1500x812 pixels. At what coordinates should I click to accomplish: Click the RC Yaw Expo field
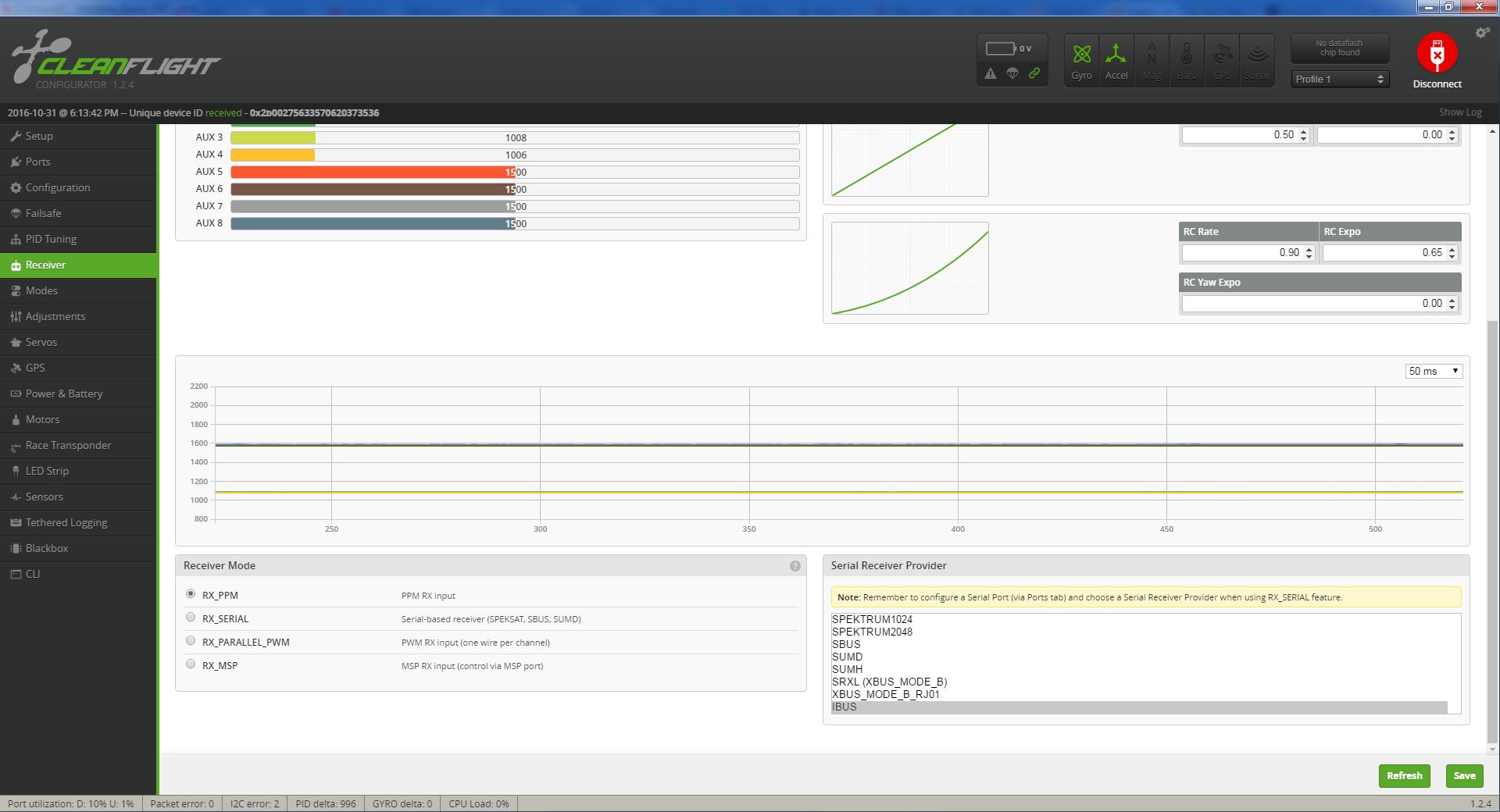tap(1320, 304)
